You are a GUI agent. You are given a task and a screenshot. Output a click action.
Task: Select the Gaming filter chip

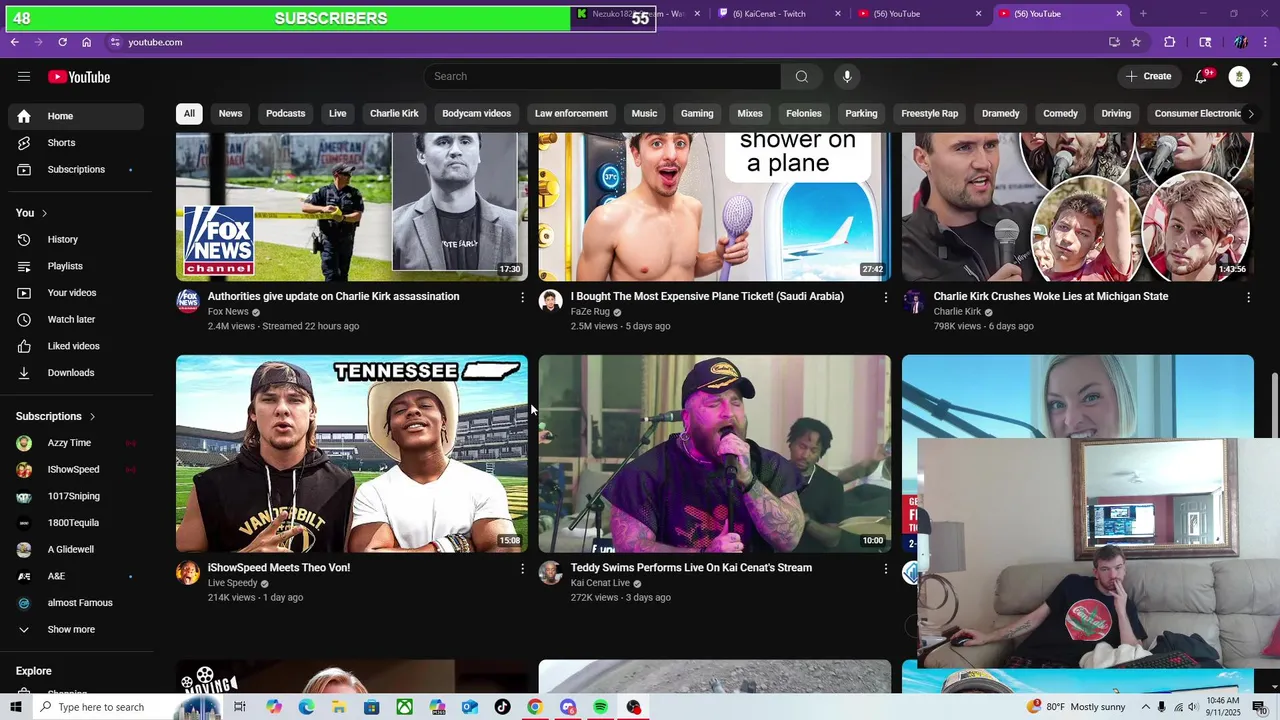(x=697, y=114)
